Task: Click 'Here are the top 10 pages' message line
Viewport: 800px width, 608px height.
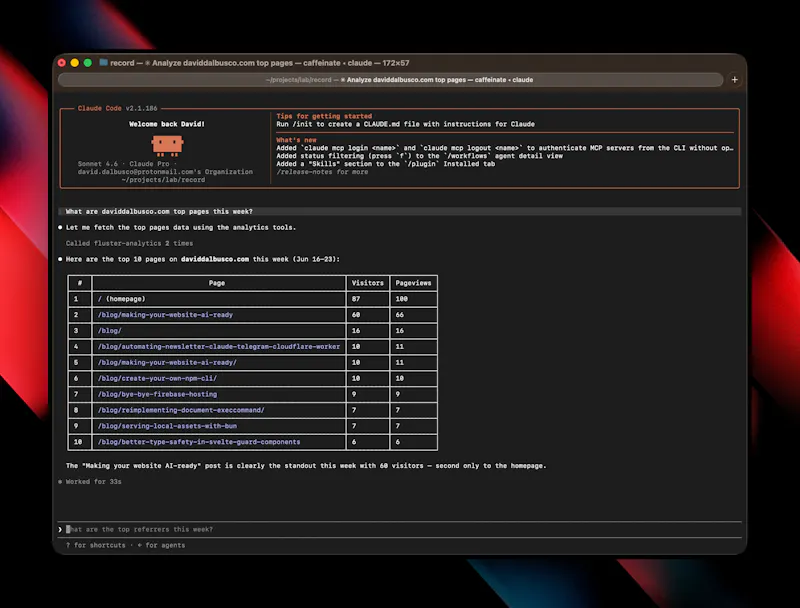Action: click(x=203, y=259)
